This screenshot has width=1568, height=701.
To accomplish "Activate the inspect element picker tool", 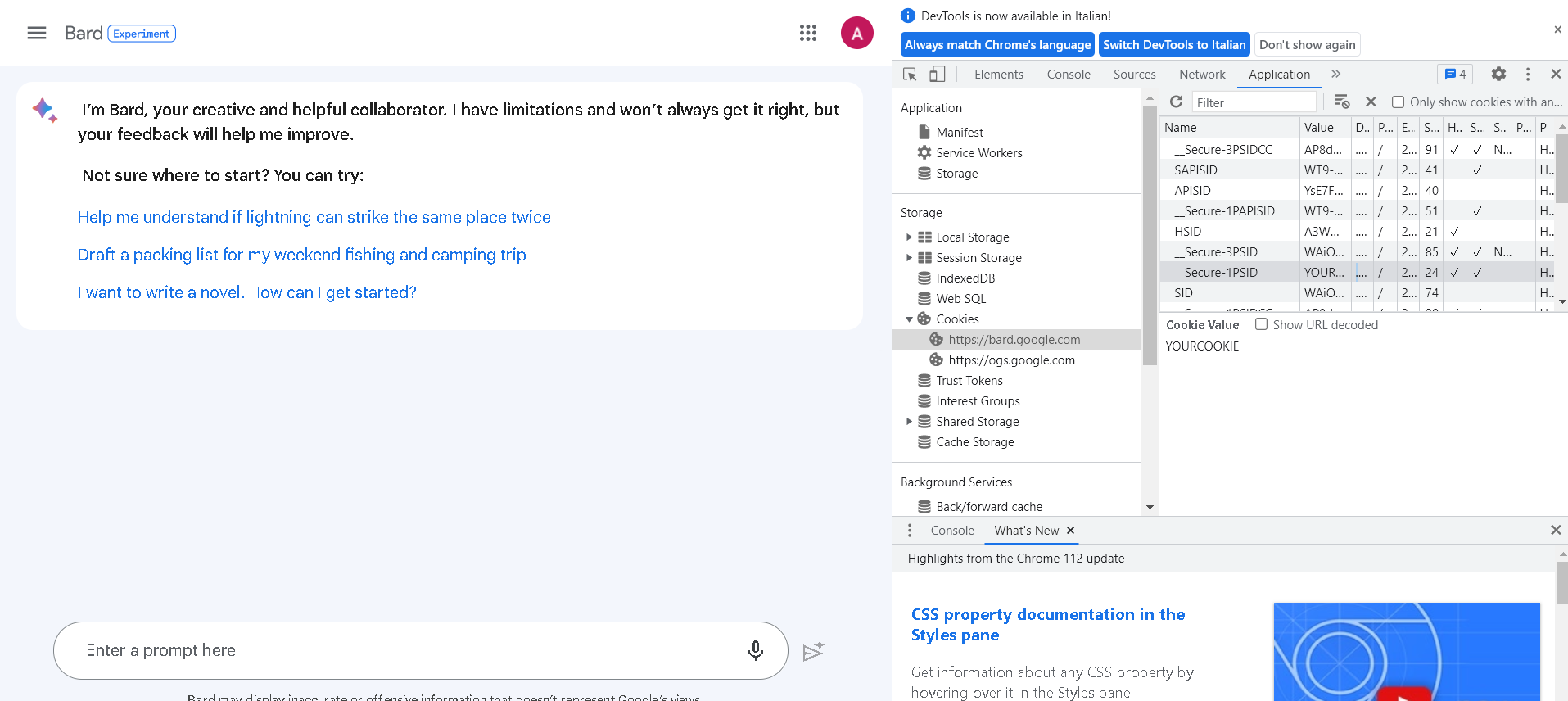I will 910,75.
